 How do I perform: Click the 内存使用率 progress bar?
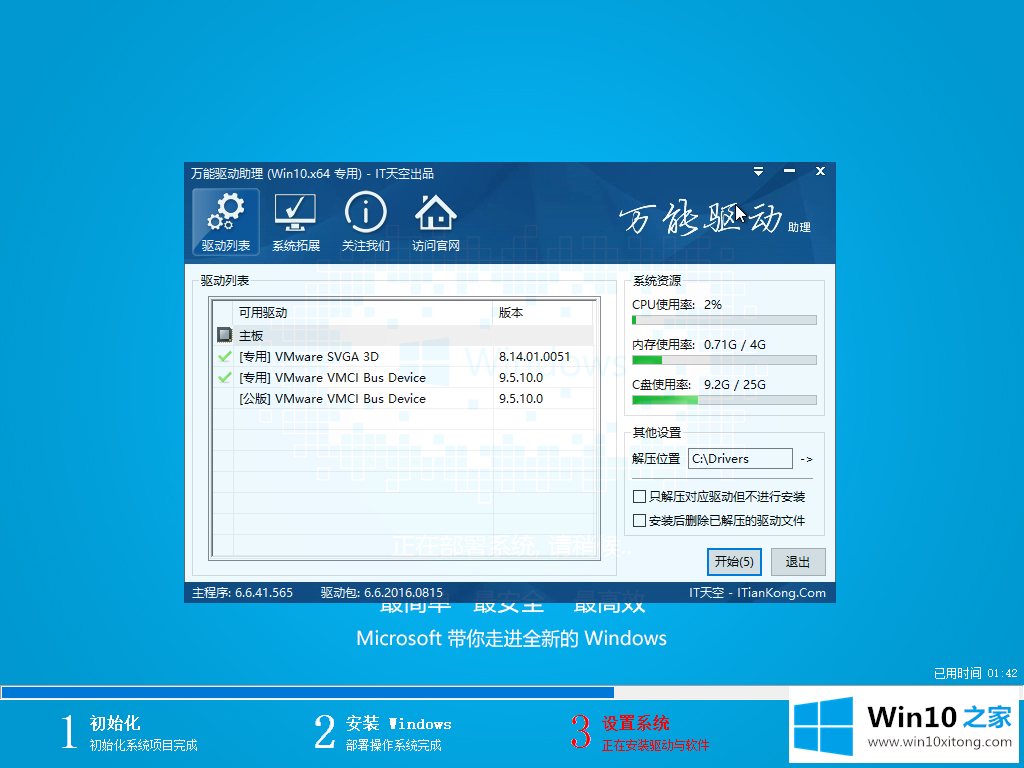[x=724, y=360]
